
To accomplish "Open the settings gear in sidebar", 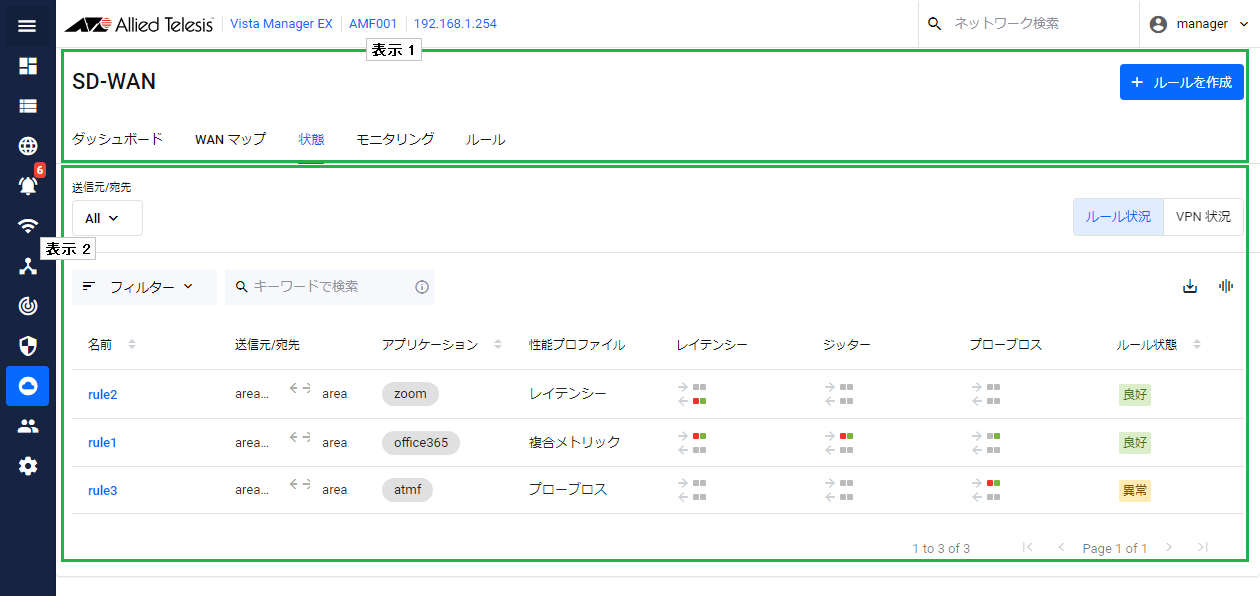I will click(x=27, y=466).
